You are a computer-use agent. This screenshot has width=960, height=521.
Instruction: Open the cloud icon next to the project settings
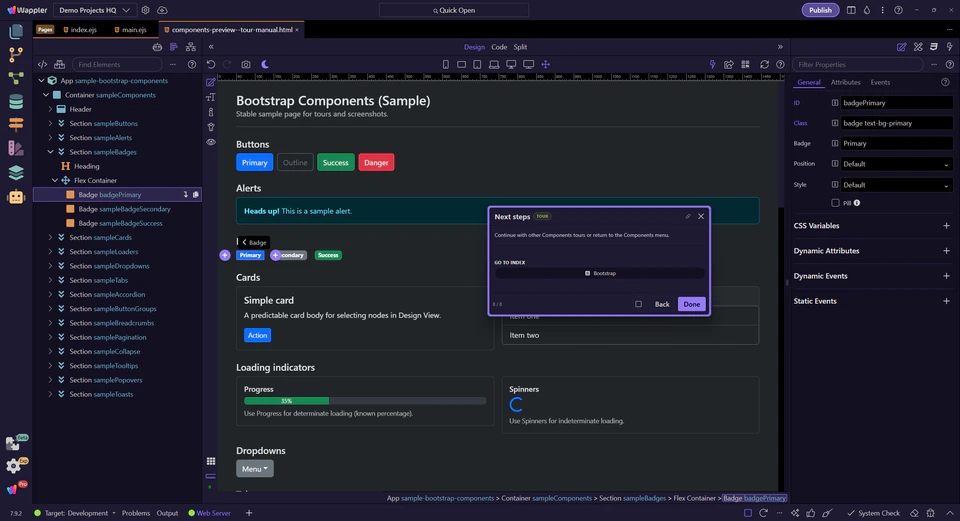162,10
